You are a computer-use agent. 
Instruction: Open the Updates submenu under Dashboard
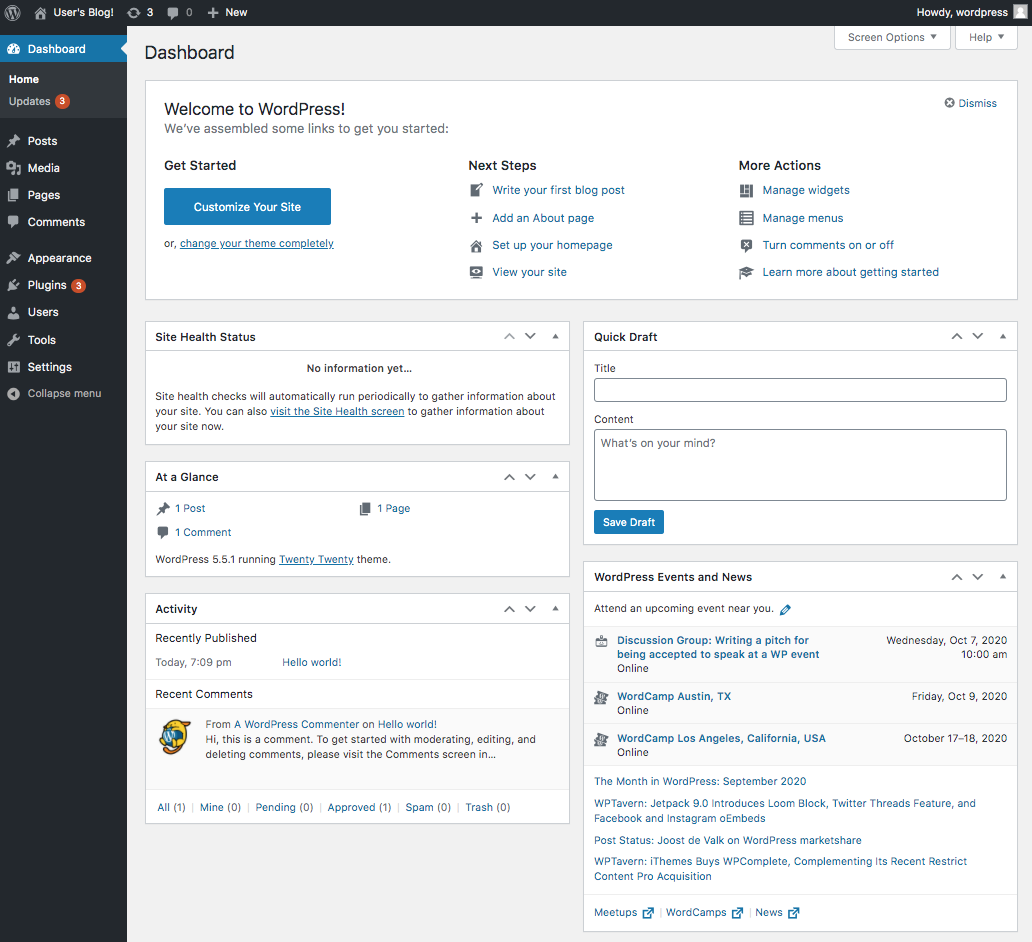38,101
